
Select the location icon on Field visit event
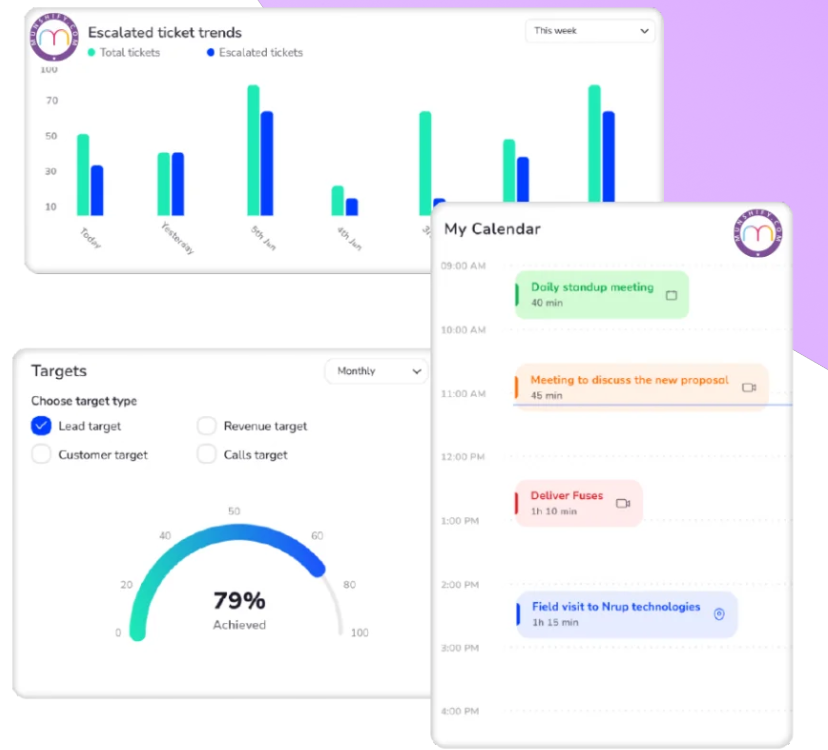pyautogui.click(x=718, y=614)
